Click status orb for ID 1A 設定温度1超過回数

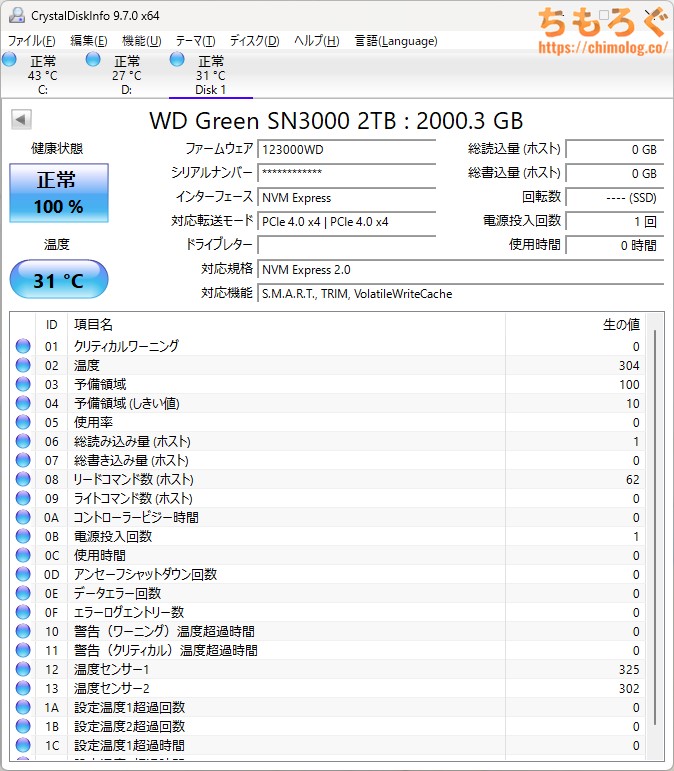click(23, 708)
